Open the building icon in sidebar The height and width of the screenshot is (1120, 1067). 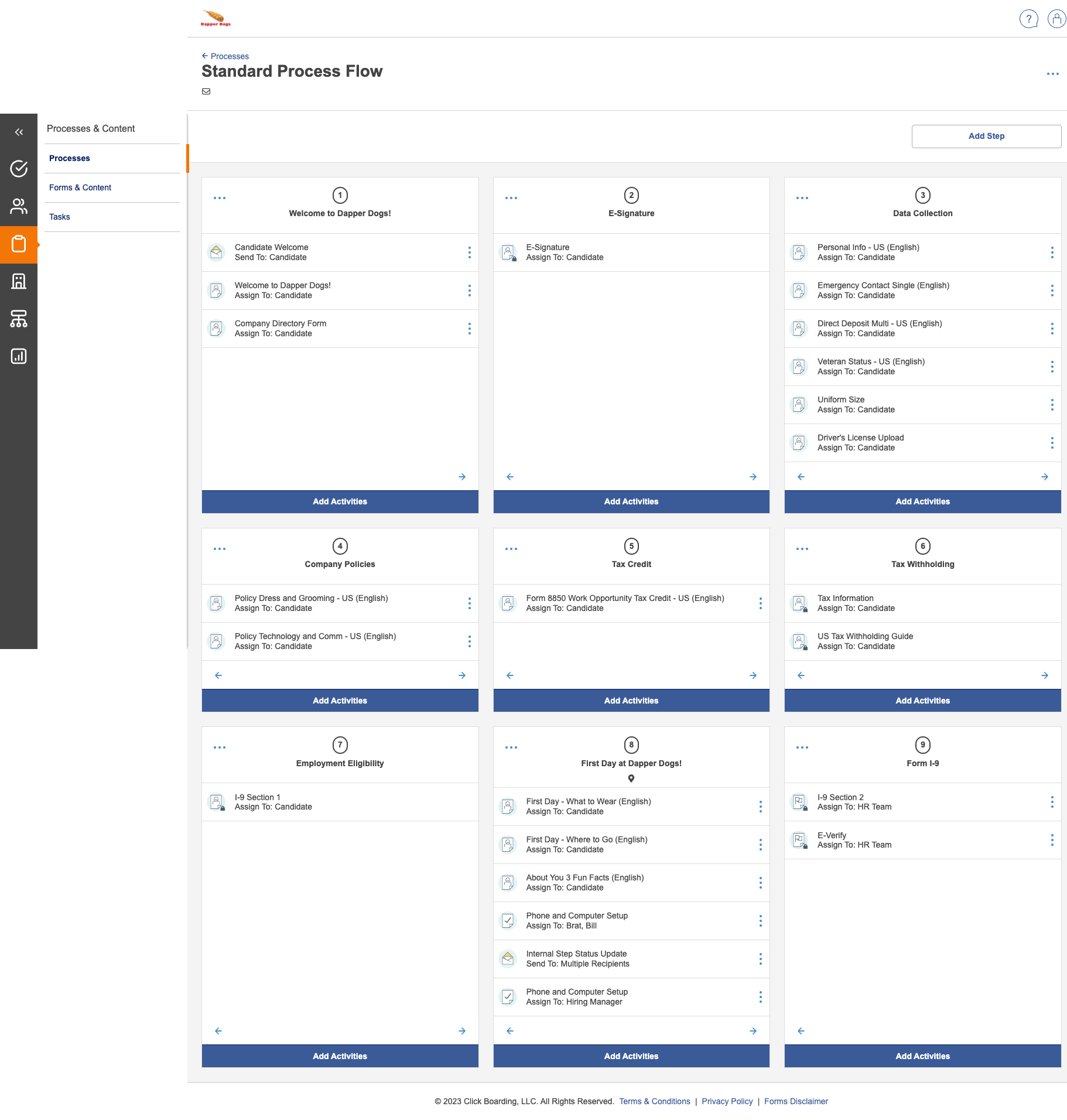point(19,281)
